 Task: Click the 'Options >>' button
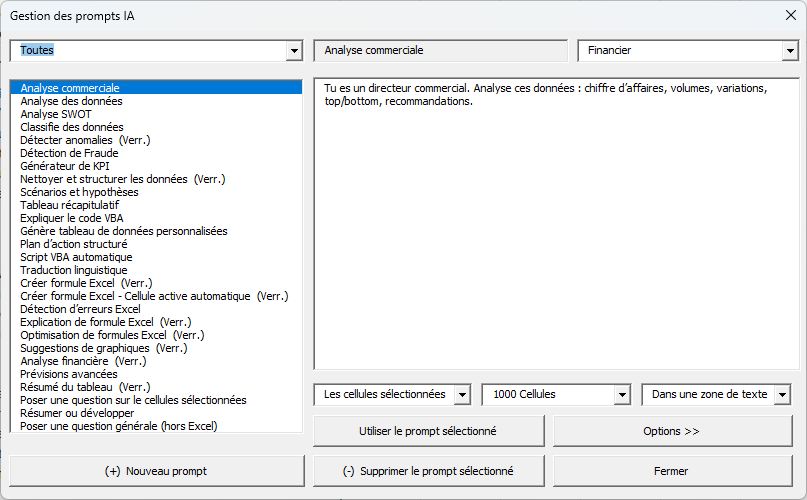671,431
